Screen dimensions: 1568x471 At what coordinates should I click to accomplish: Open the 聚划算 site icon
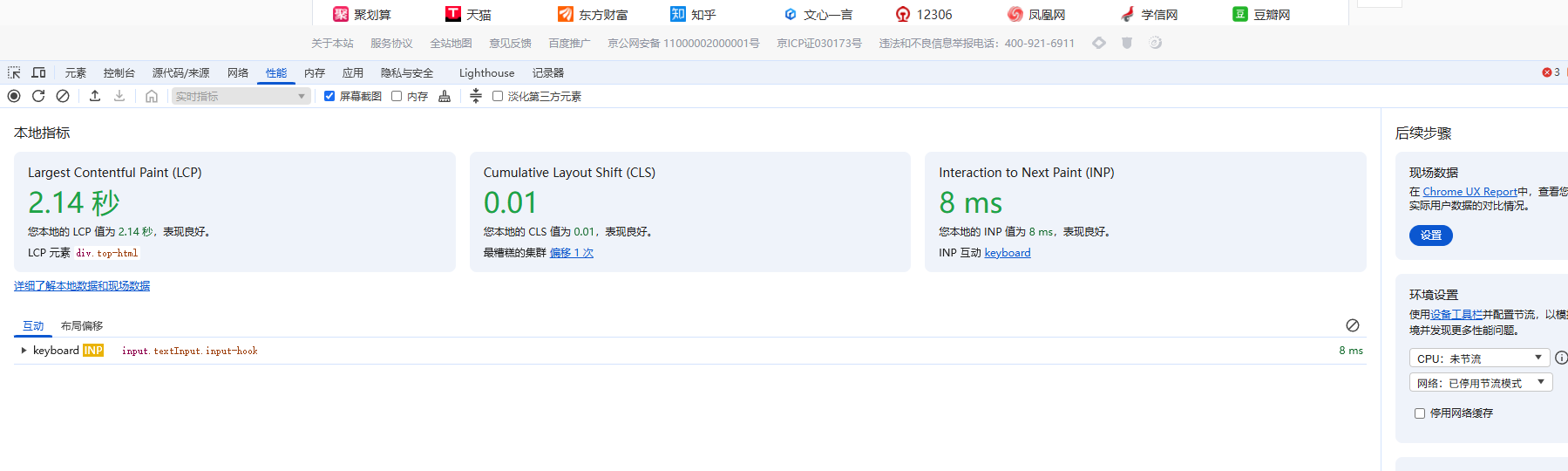[x=341, y=14]
